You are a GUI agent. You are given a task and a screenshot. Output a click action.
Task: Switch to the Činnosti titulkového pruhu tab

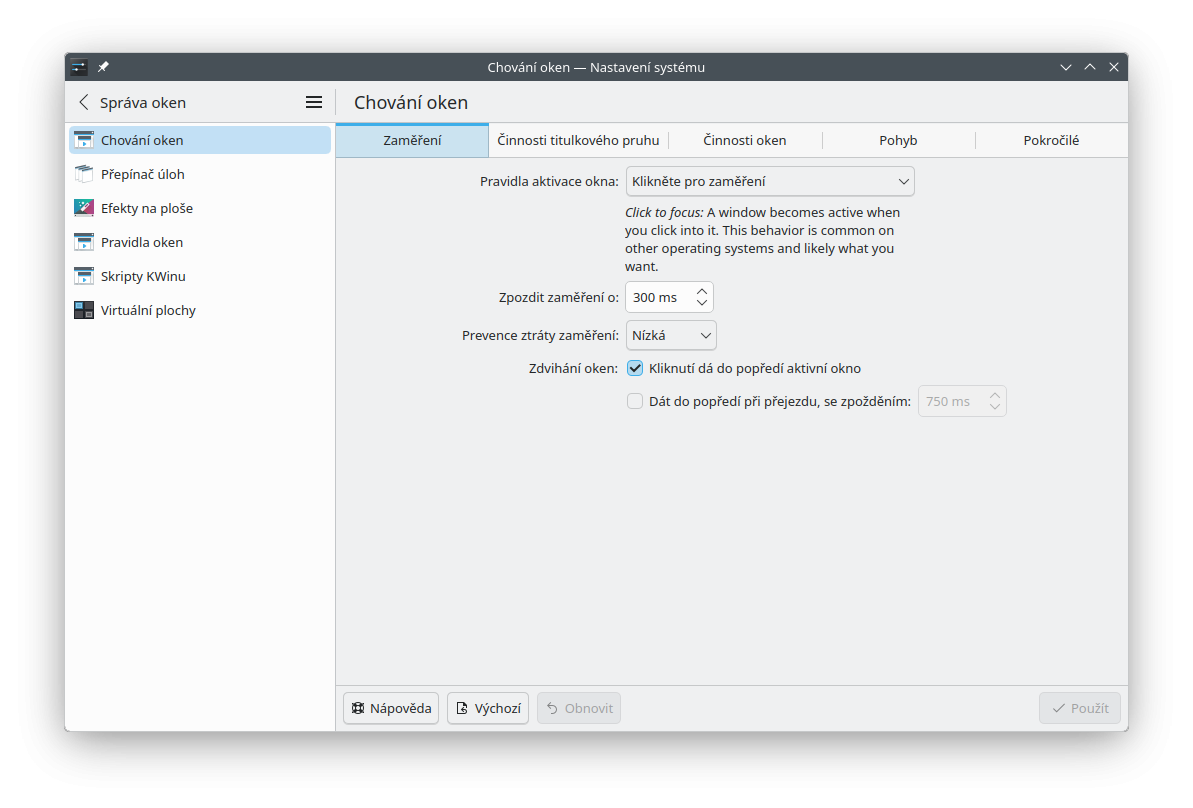pyautogui.click(x=578, y=140)
